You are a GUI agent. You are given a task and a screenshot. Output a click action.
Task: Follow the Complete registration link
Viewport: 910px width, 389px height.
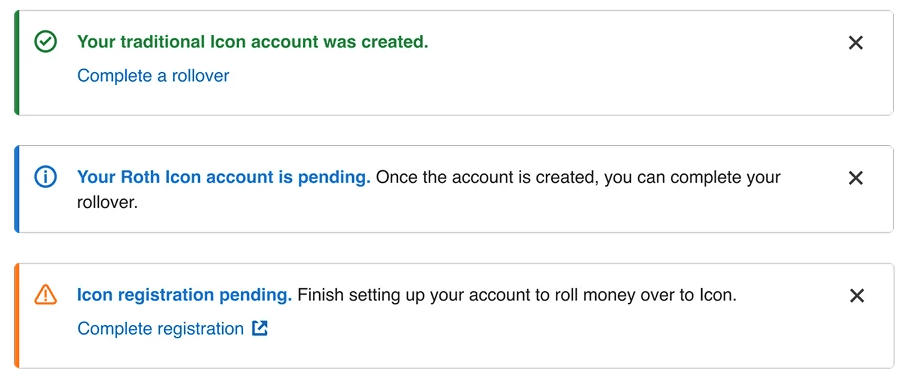[161, 329]
